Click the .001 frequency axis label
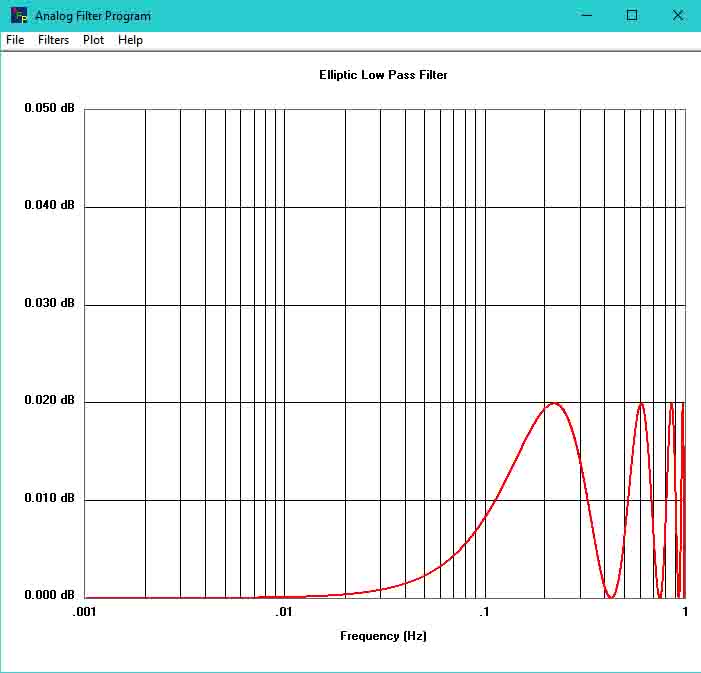This screenshot has width=701, height=673. coord(84,612)
